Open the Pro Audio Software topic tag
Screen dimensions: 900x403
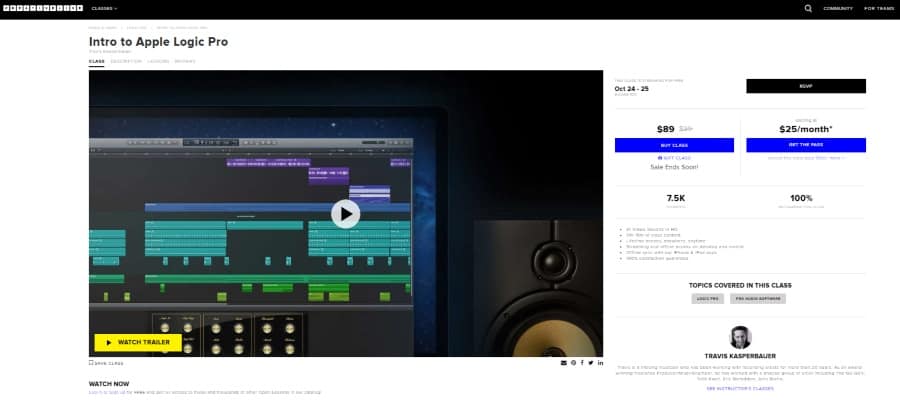pyautogui.click(x=758, y=299)
